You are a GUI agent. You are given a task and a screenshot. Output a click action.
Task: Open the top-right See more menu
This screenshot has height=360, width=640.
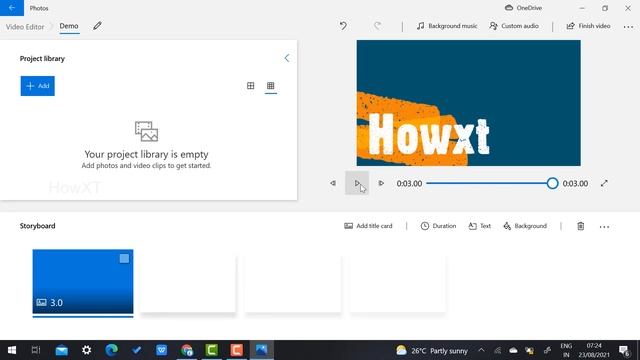[x=628, y=27]
